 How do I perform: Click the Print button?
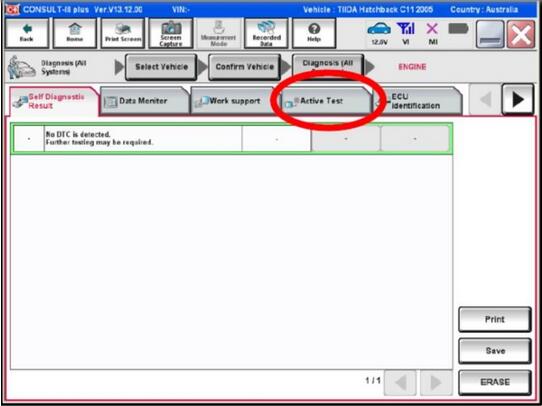pos(495,320)
